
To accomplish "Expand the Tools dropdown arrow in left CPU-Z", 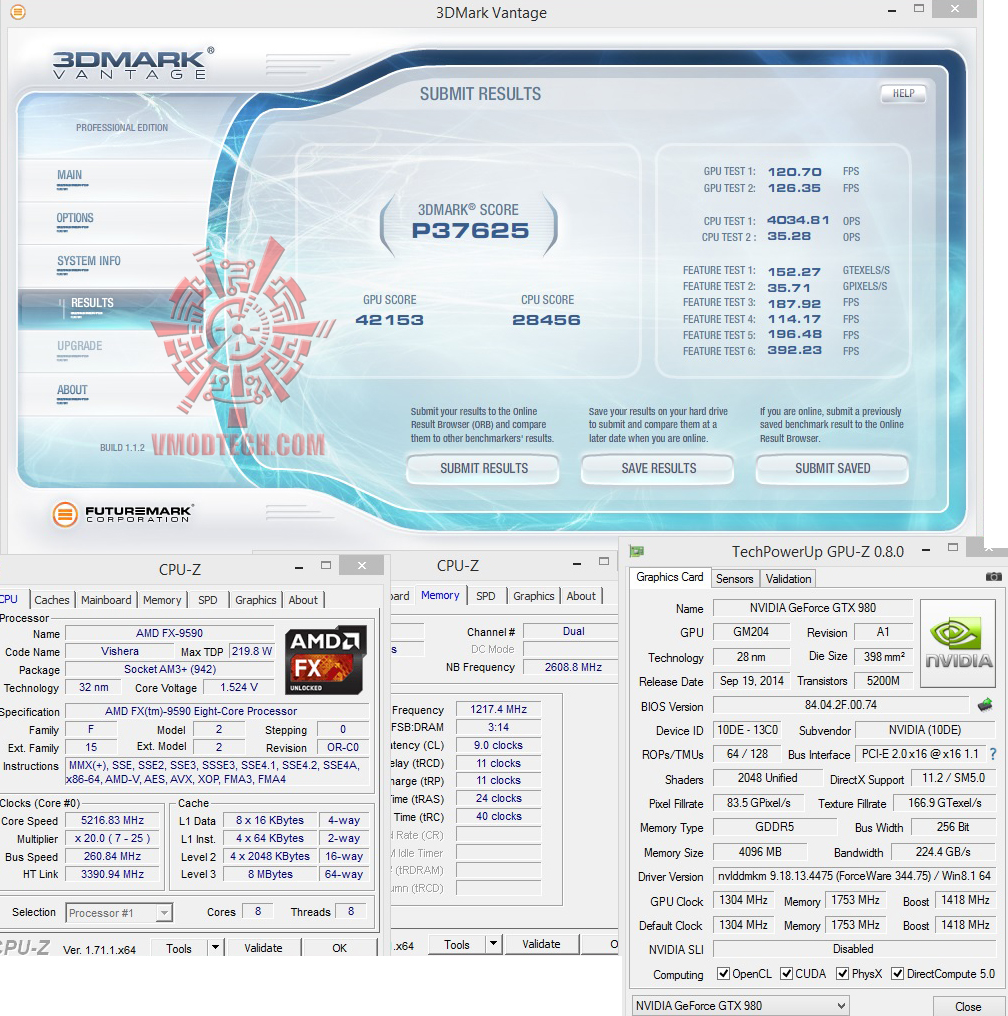I will pos(215,947).
